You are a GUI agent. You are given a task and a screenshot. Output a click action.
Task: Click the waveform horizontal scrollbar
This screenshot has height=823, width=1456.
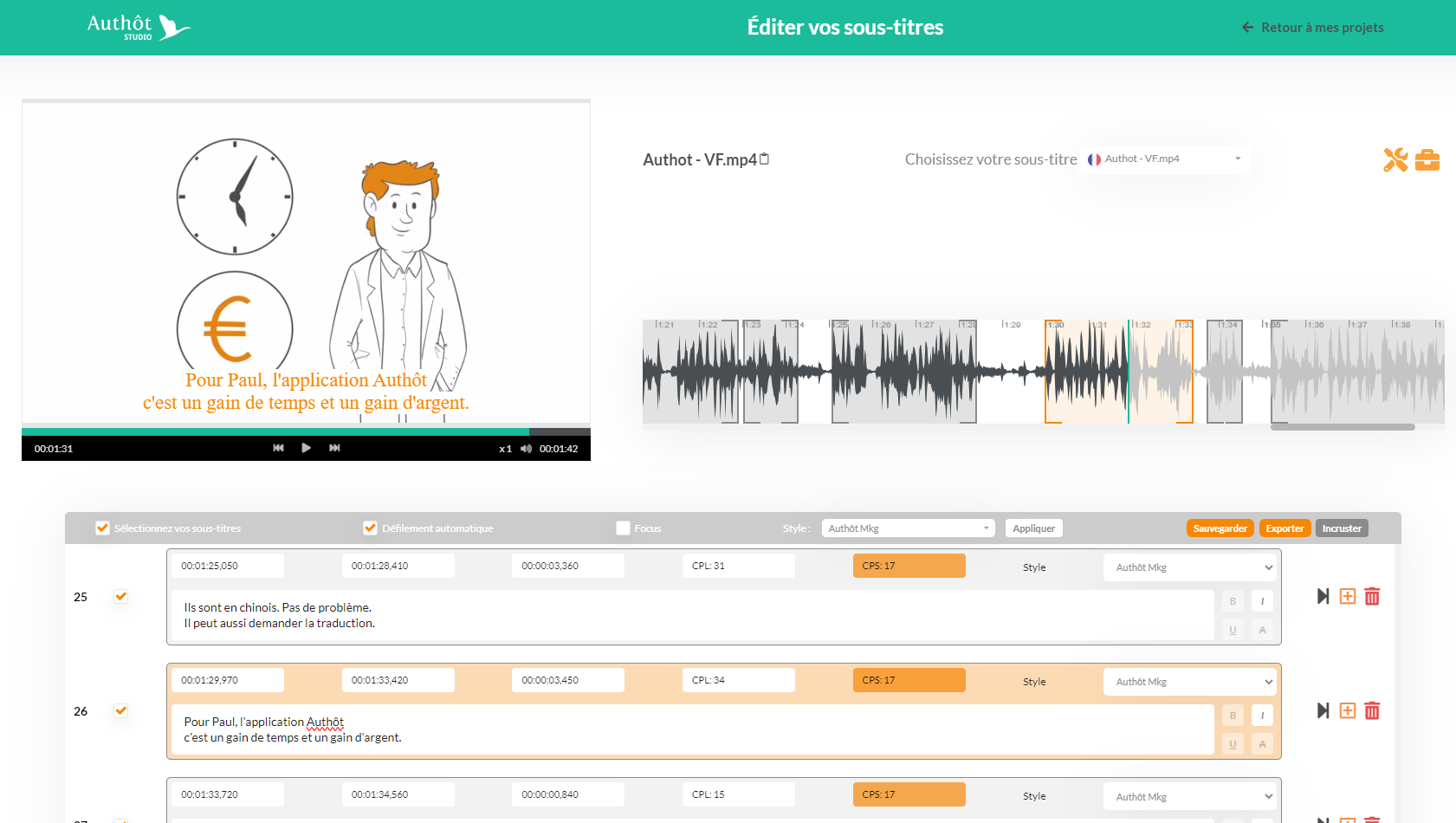1343,427
